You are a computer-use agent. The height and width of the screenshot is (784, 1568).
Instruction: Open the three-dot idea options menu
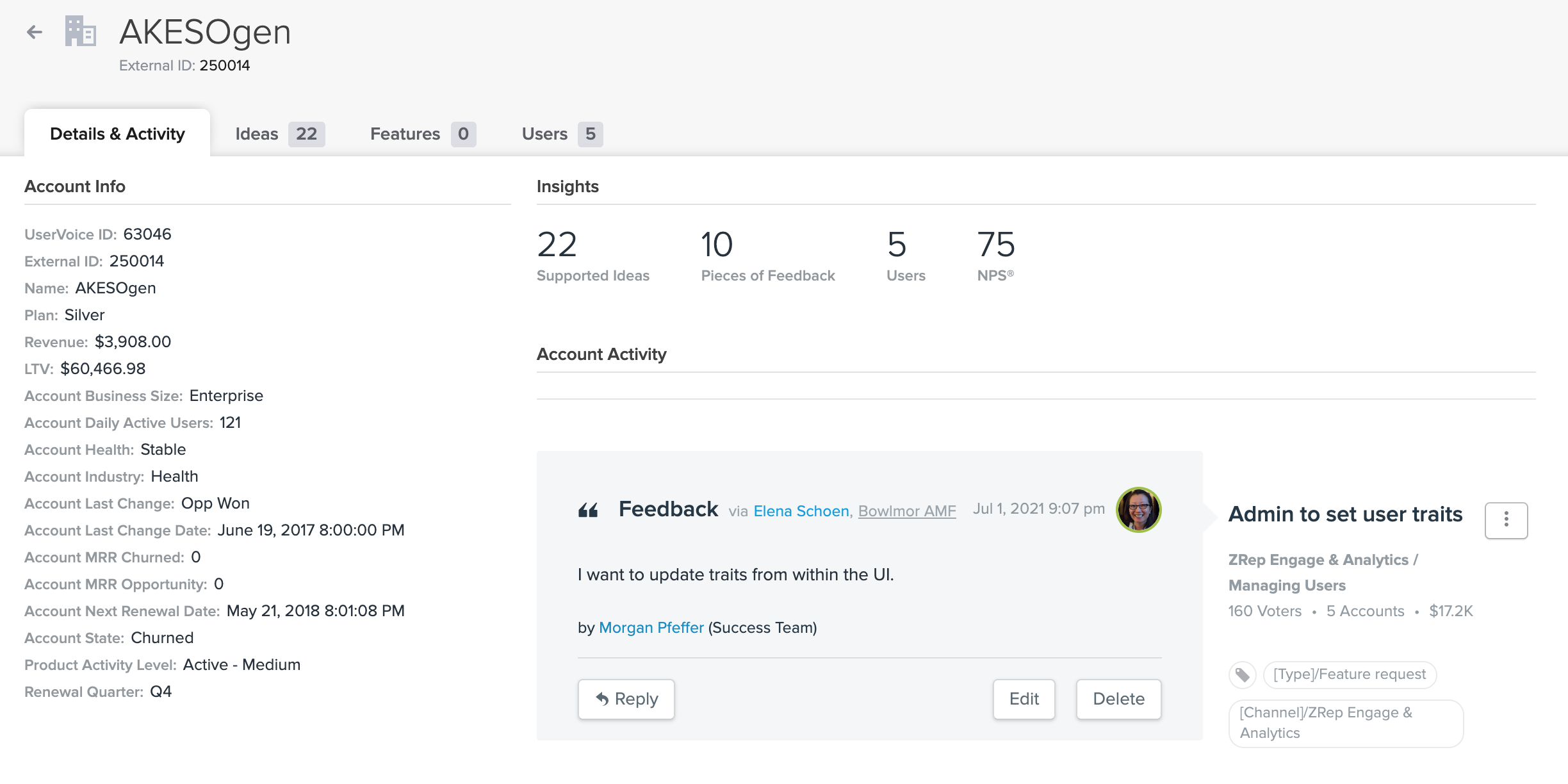(x=1506, y=520)
